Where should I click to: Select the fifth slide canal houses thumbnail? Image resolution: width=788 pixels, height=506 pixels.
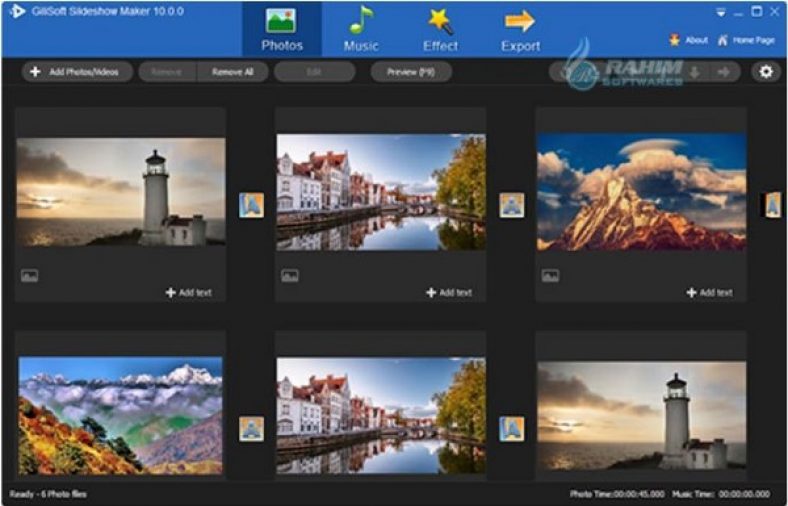tap(381, 415)
